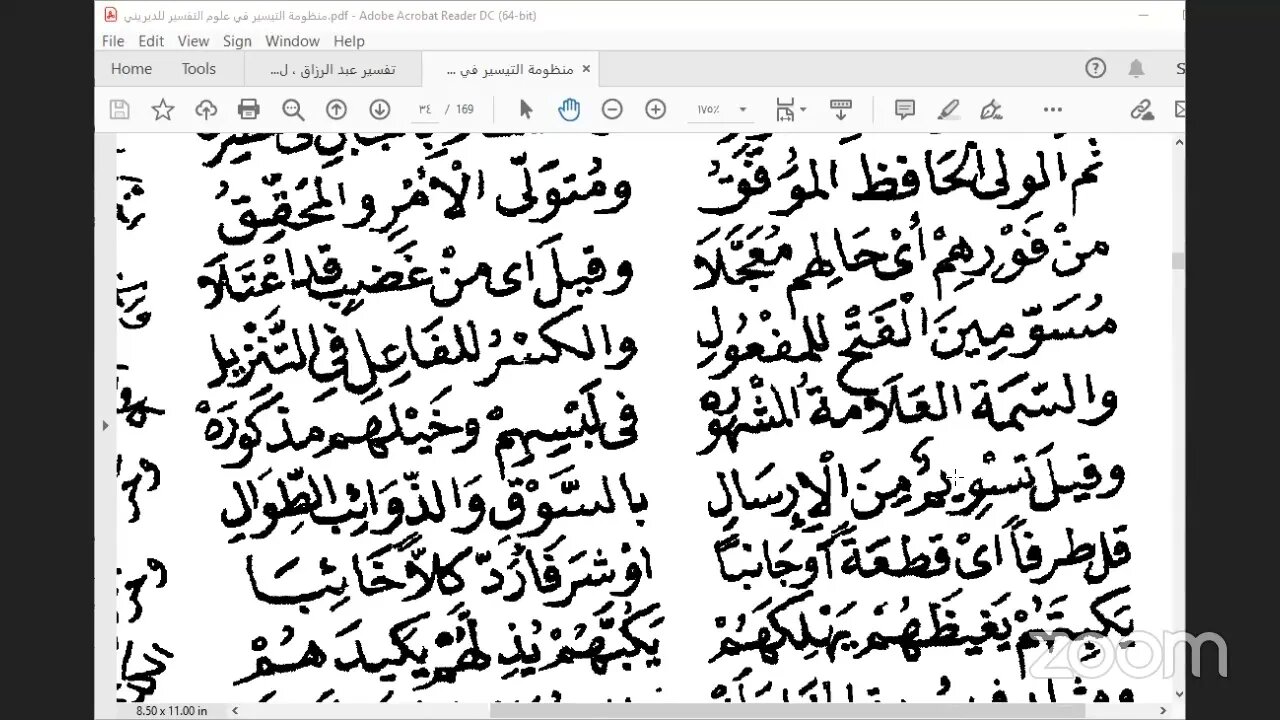
Task: Click the 8.50 x 11.00 in page size
Action: pos(171,711)
